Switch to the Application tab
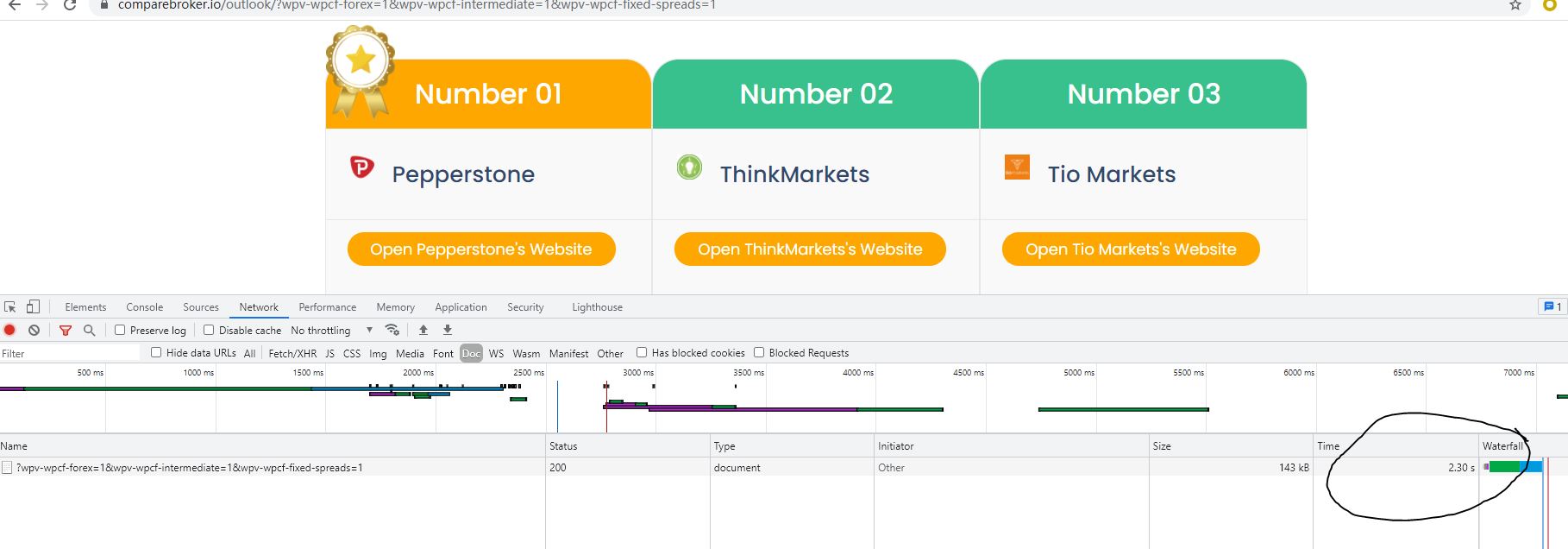The height and width of the screenshot is (549, 1568). click(461, 307)
